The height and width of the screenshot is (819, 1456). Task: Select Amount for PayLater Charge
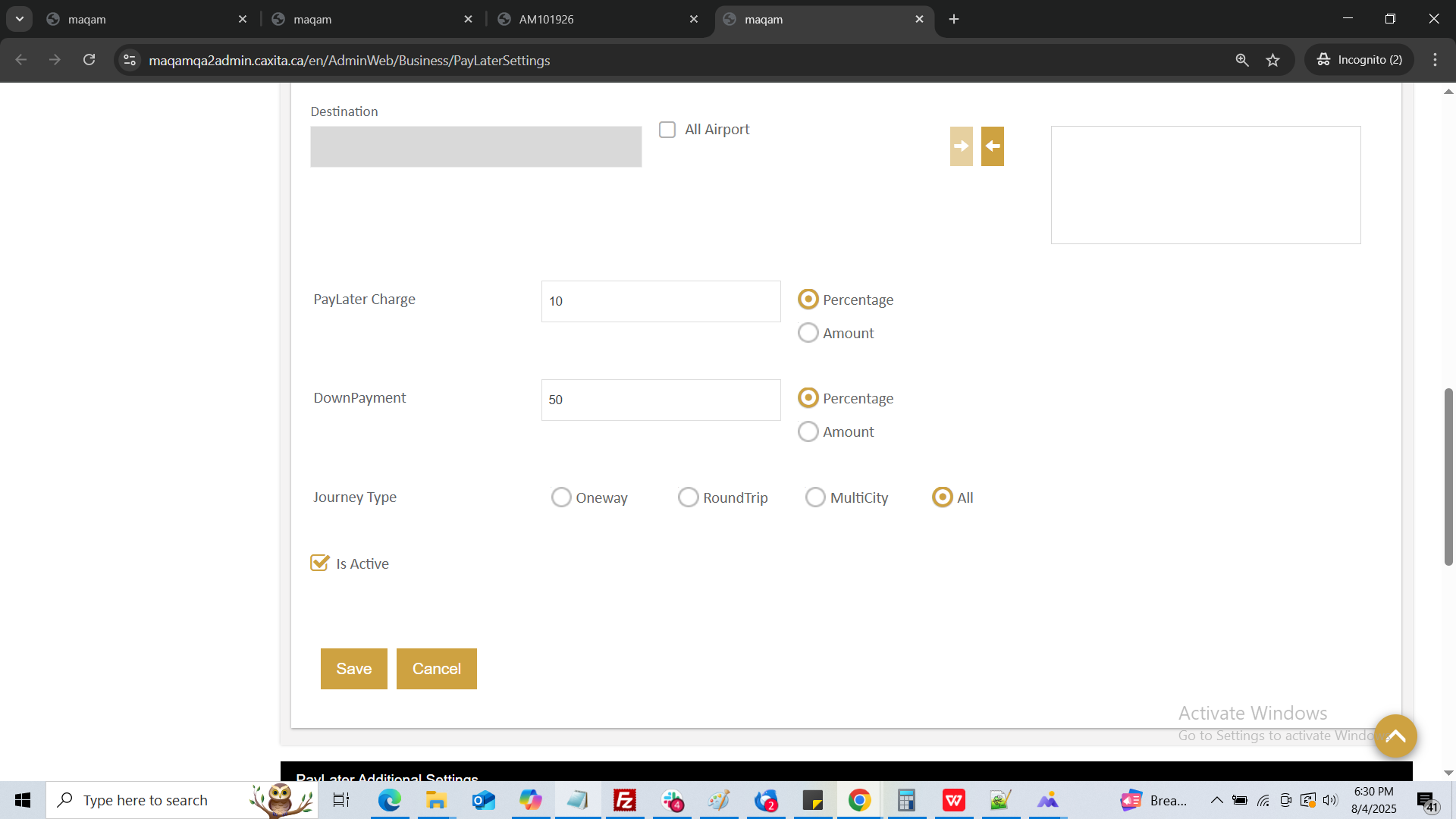tap(808, 333)
